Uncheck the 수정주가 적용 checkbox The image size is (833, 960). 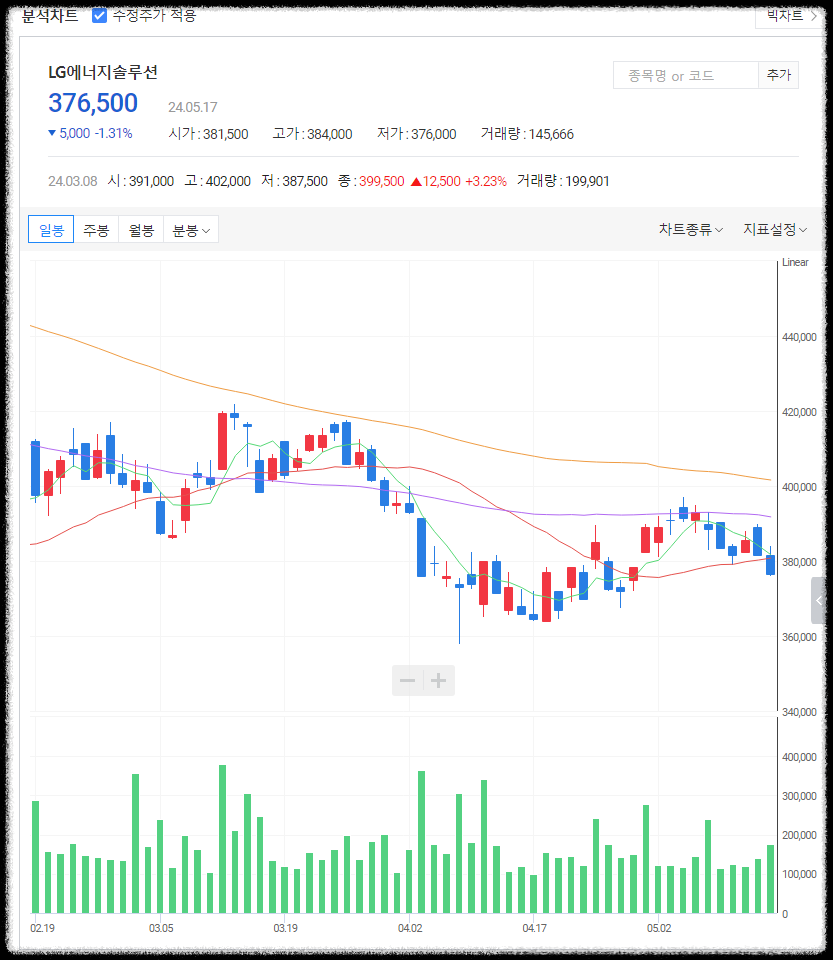[99, 15]
